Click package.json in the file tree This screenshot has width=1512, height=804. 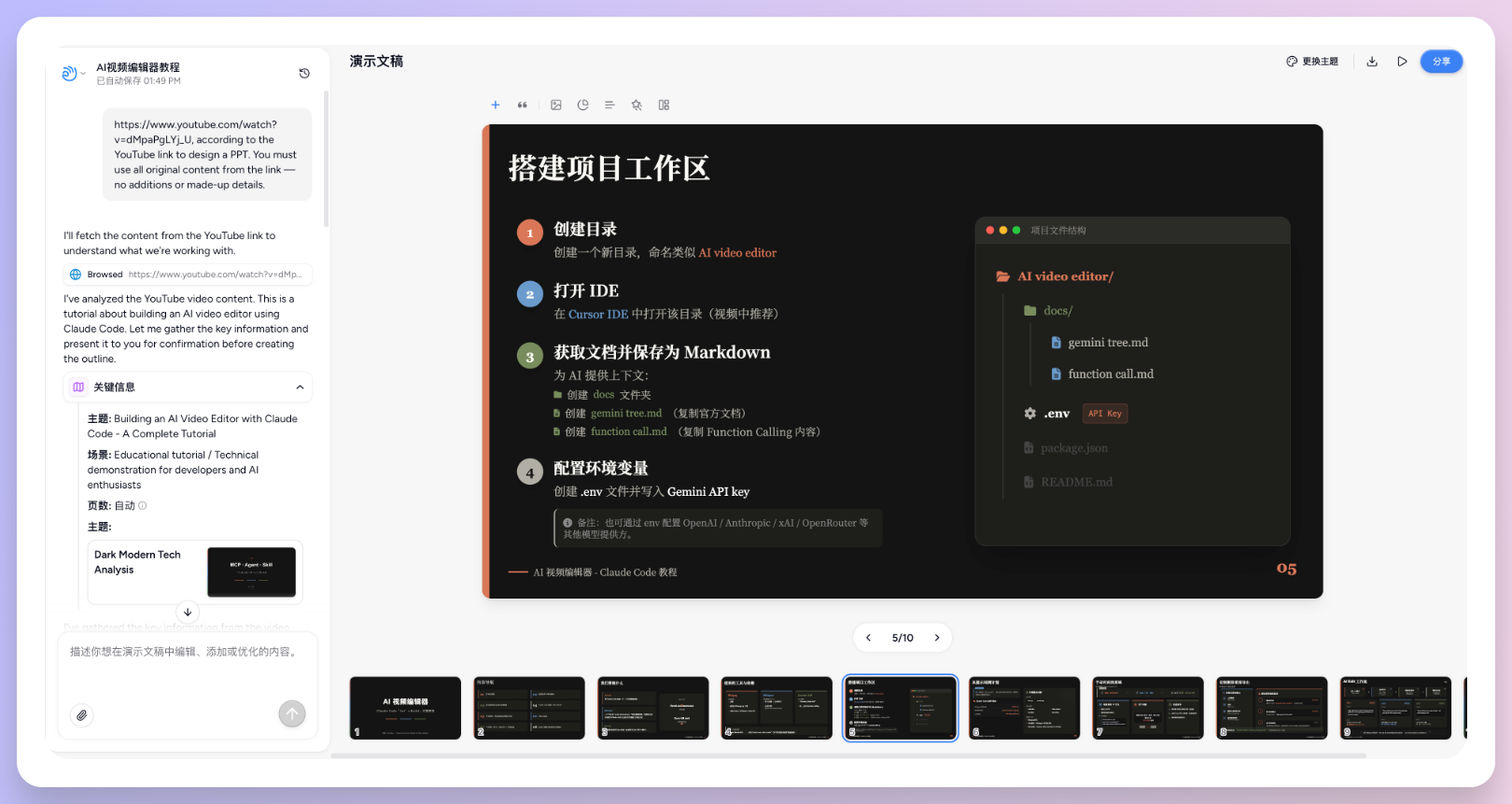click(1066, 448)
